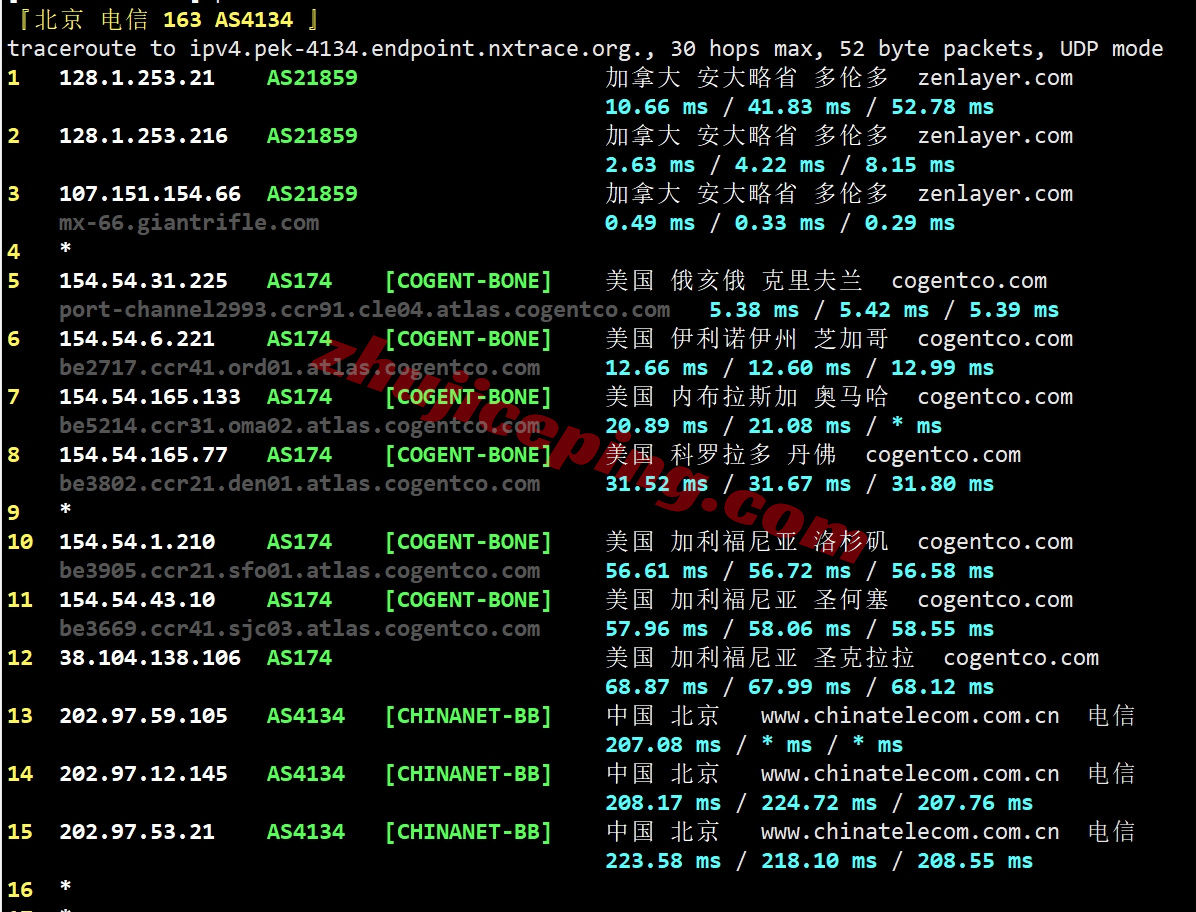Click the AS21859 label on hop 2
Viewport: 1196px width, 912px height.
(x=311, y=136)
